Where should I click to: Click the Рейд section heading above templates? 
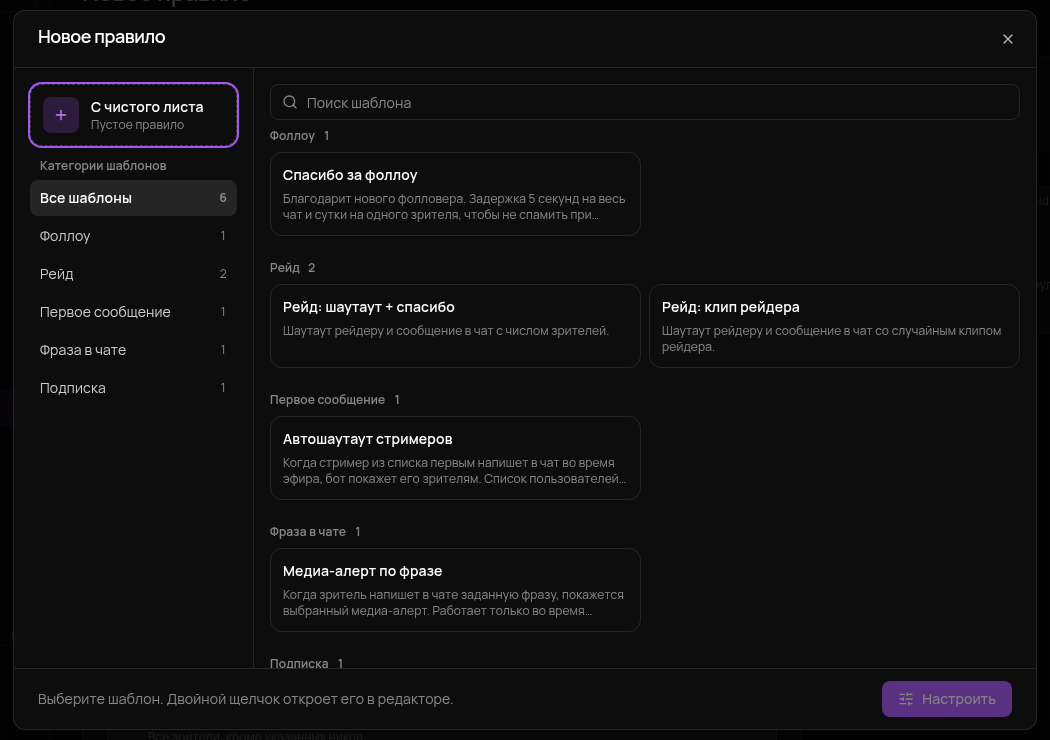tap(285, 267)
